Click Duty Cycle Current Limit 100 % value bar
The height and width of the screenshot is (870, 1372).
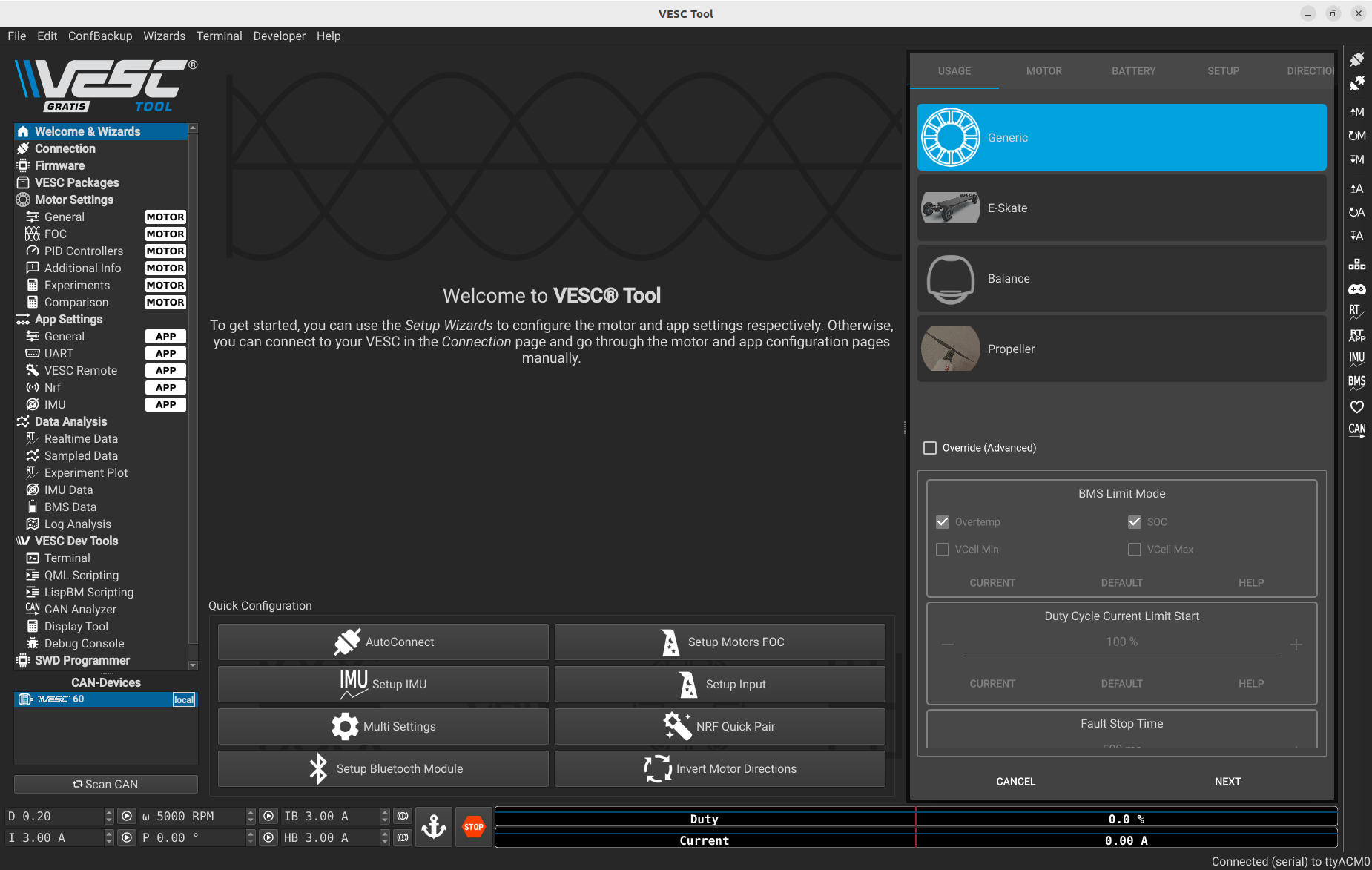pyautogui.click(x=1122, y=642)
